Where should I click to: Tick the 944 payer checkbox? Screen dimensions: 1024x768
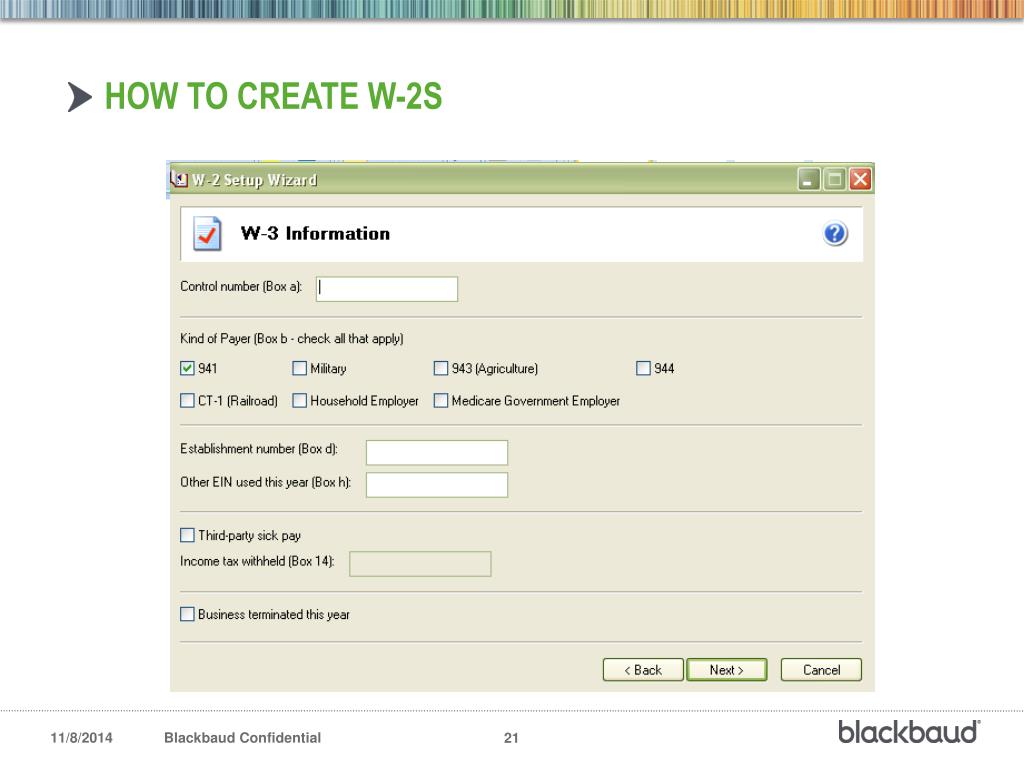(x=643, y=368)
